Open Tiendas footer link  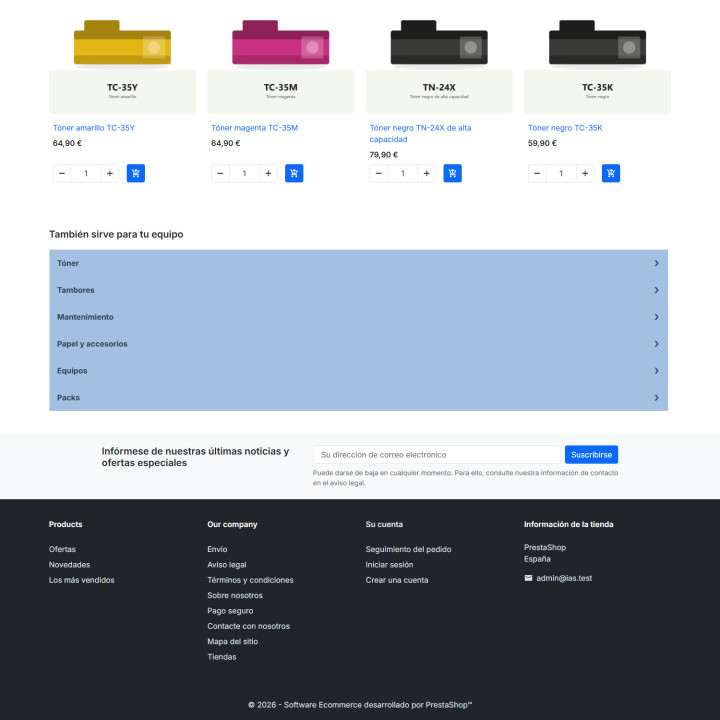222,657
